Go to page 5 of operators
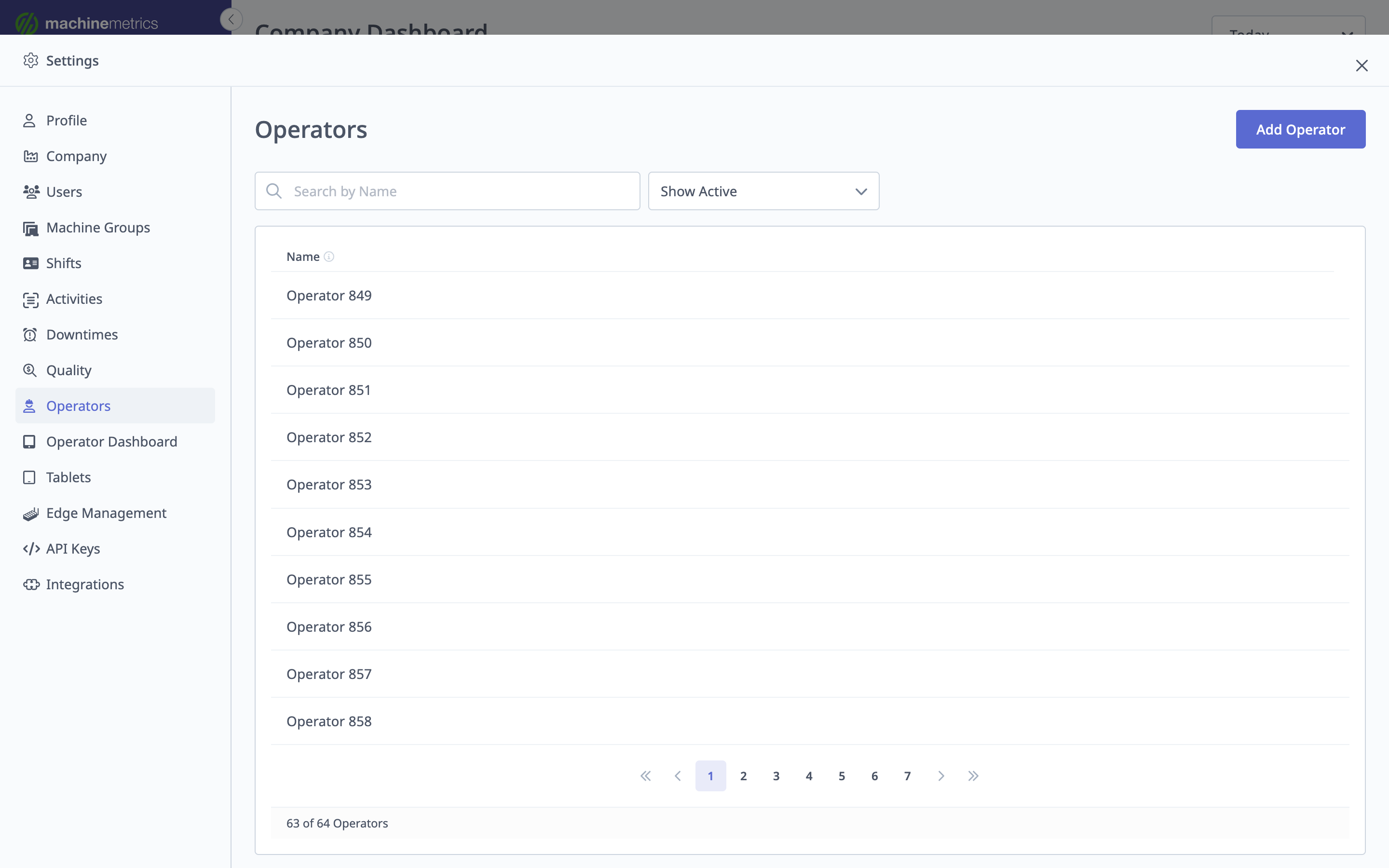1389x868 pixels. coord(842,775)
